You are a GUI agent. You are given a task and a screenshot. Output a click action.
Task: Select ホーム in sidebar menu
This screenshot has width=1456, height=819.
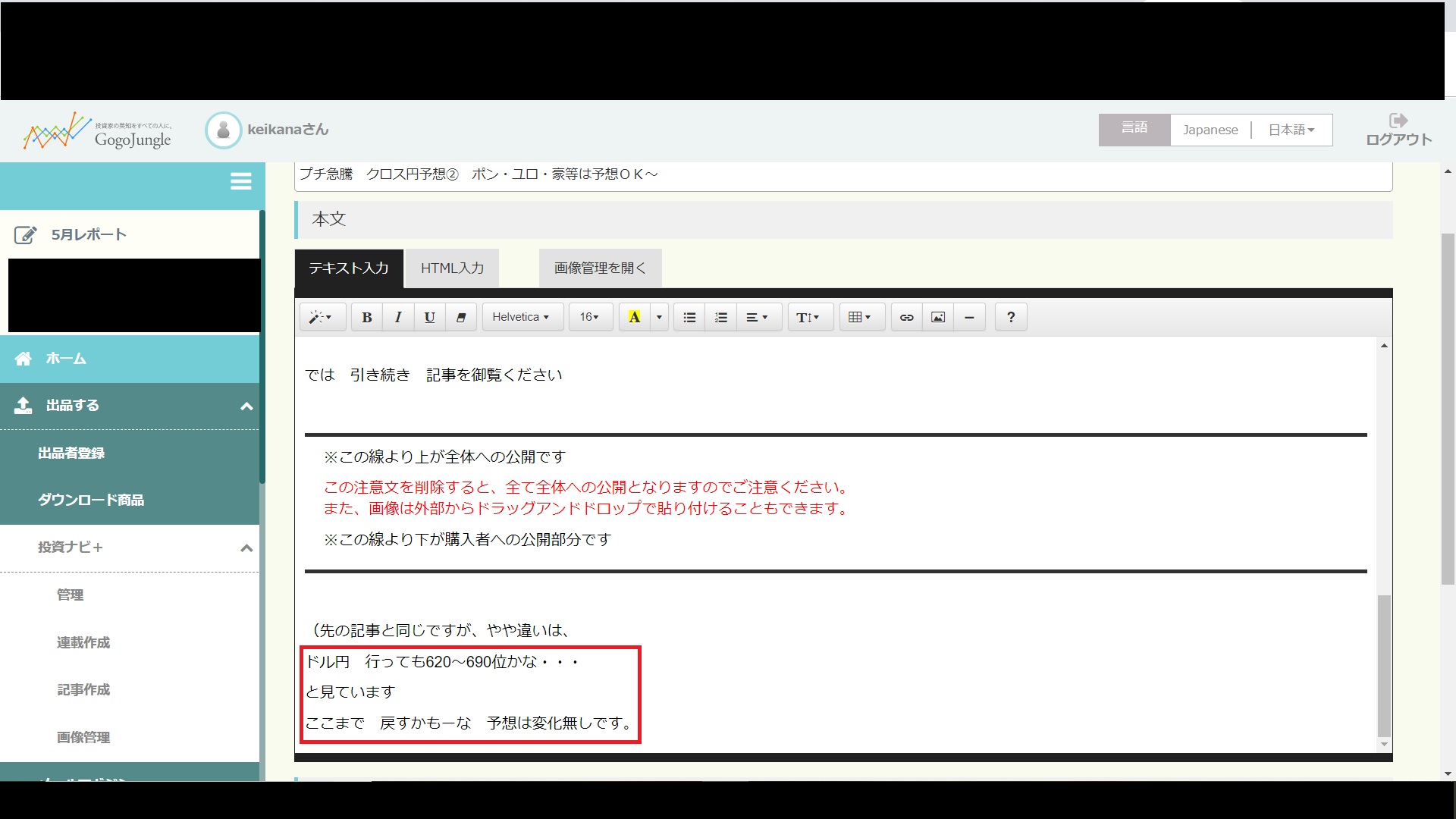click(x=66, y=359)
